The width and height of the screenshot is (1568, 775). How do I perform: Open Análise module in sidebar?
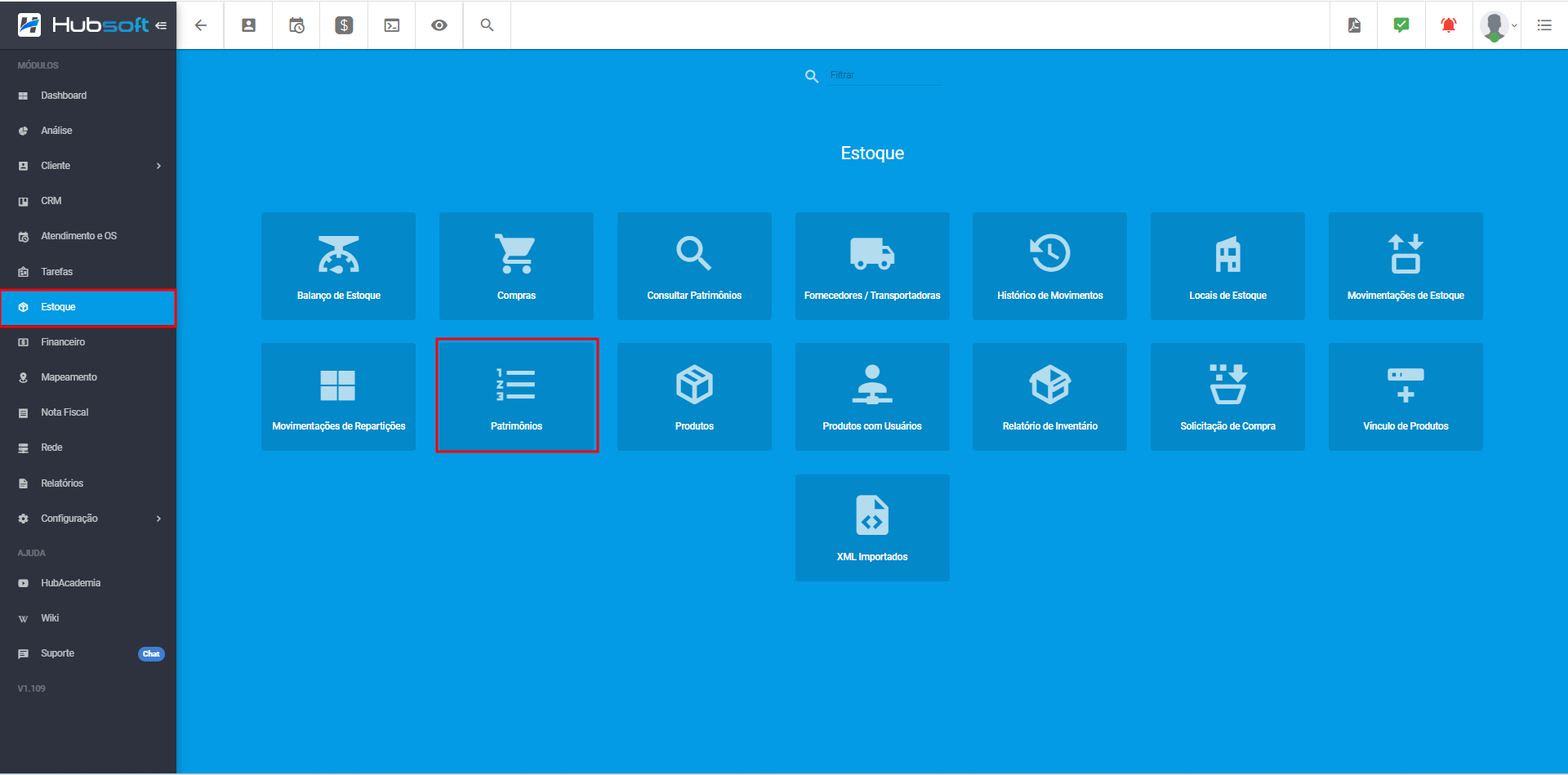(88, 131)
